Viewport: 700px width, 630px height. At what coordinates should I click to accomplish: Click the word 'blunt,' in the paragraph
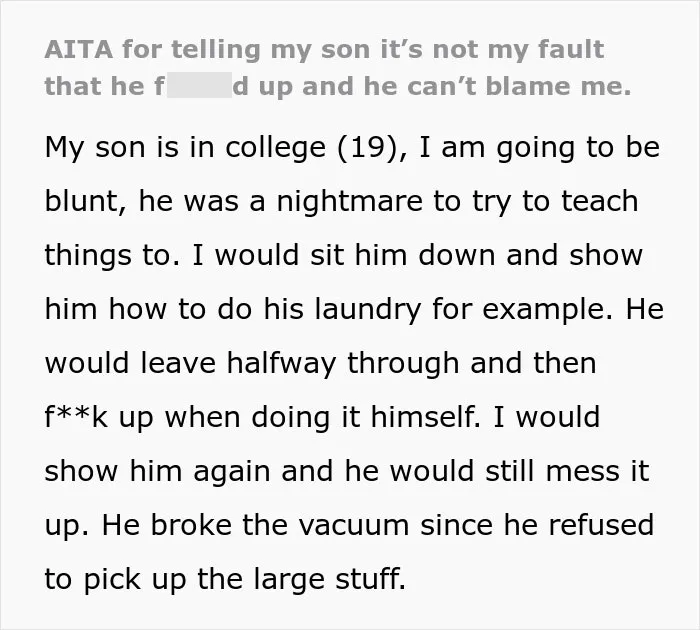coord(86,201)
